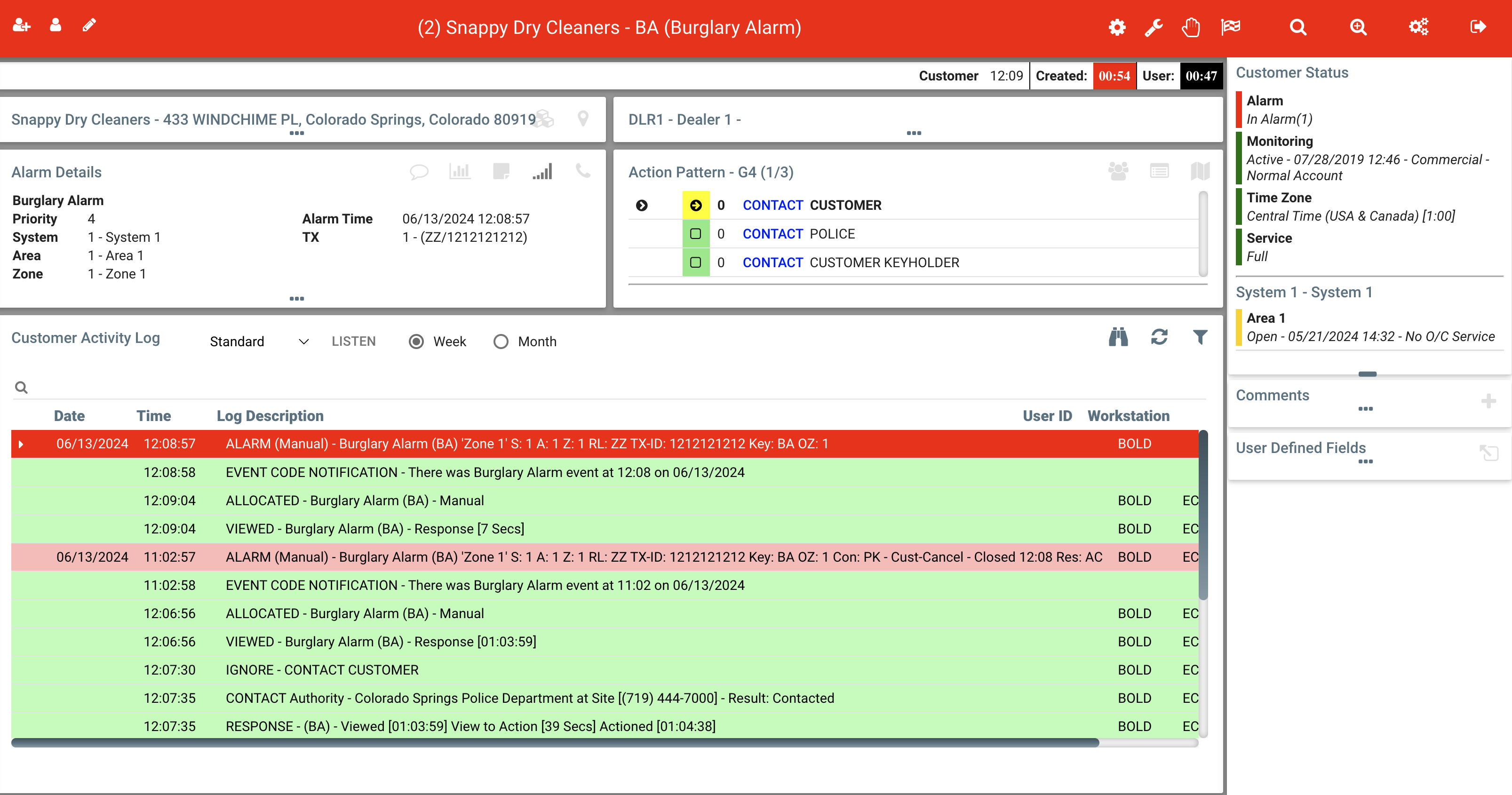The height and width of the screenshot is (795, 1512).
Task: Select the Month radio button
Action: [501, 342]
